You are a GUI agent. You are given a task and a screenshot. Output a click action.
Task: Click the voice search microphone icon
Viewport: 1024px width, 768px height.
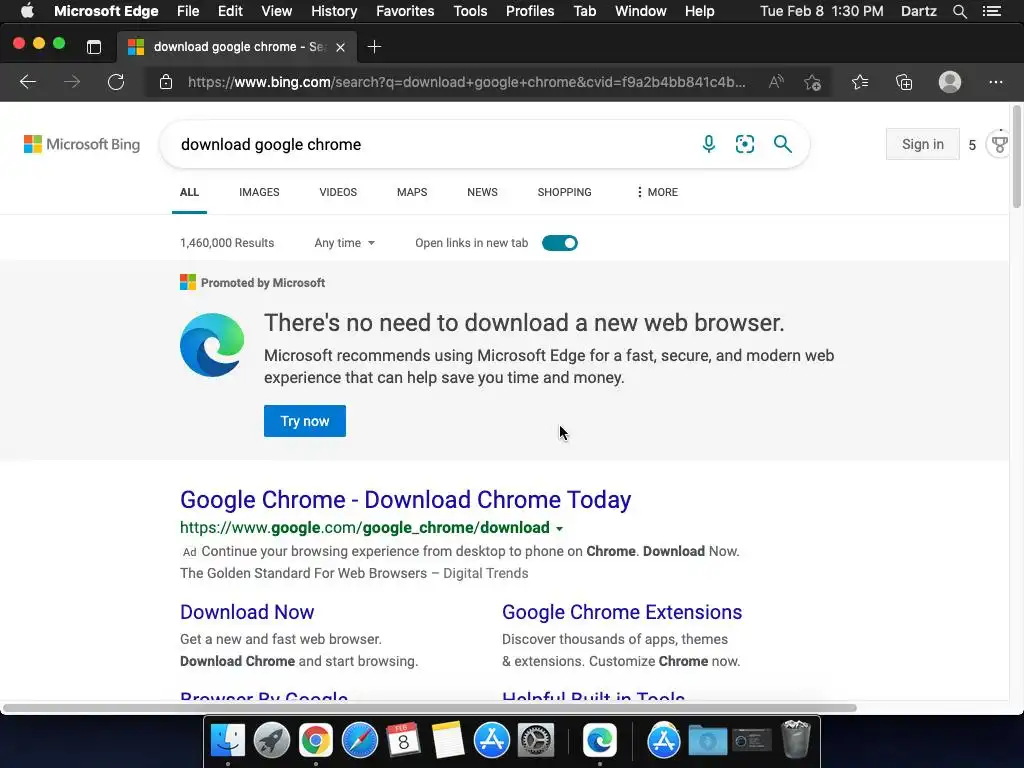pyautogui.click(x=709, y=144)
